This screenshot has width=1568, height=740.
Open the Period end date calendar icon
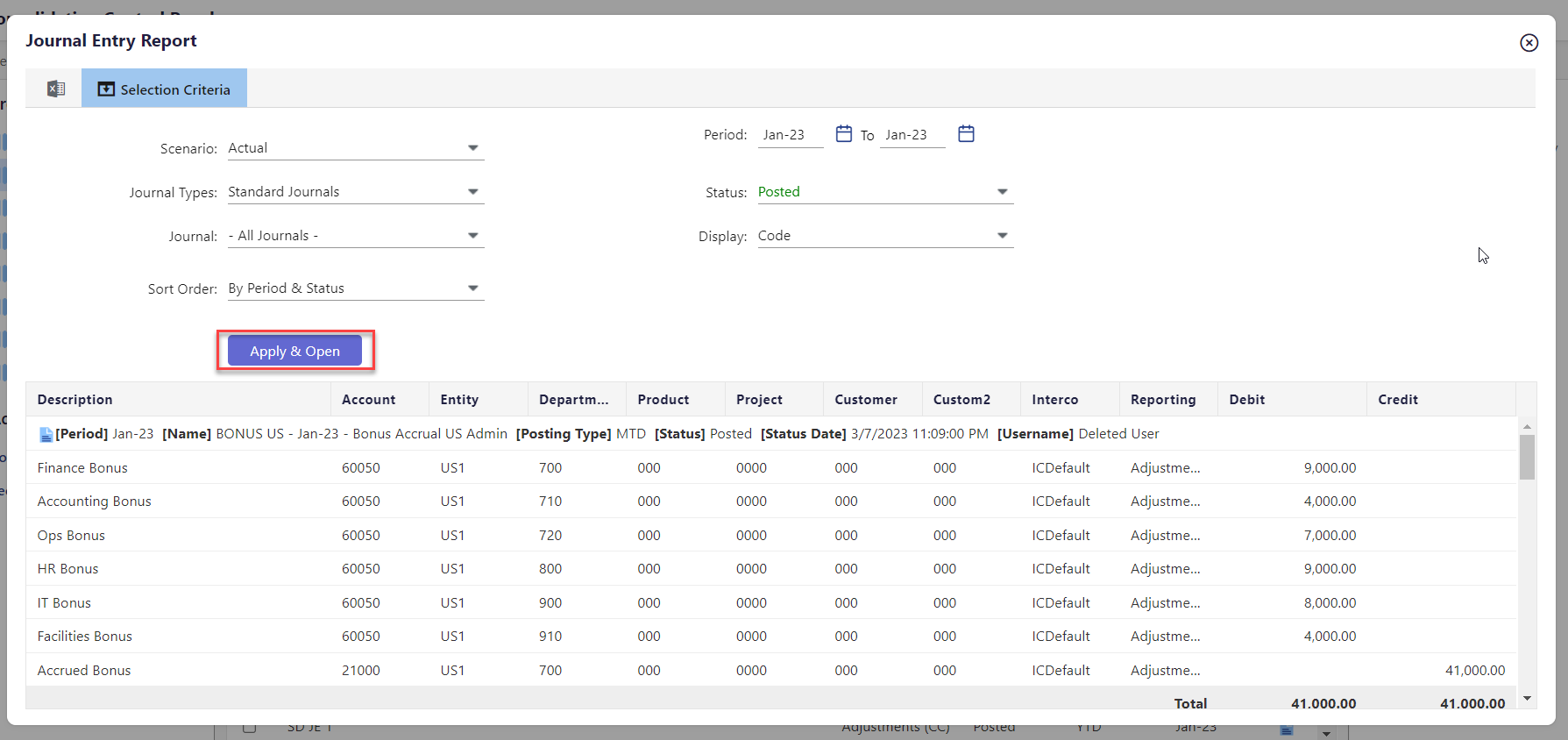pos(966,133)
